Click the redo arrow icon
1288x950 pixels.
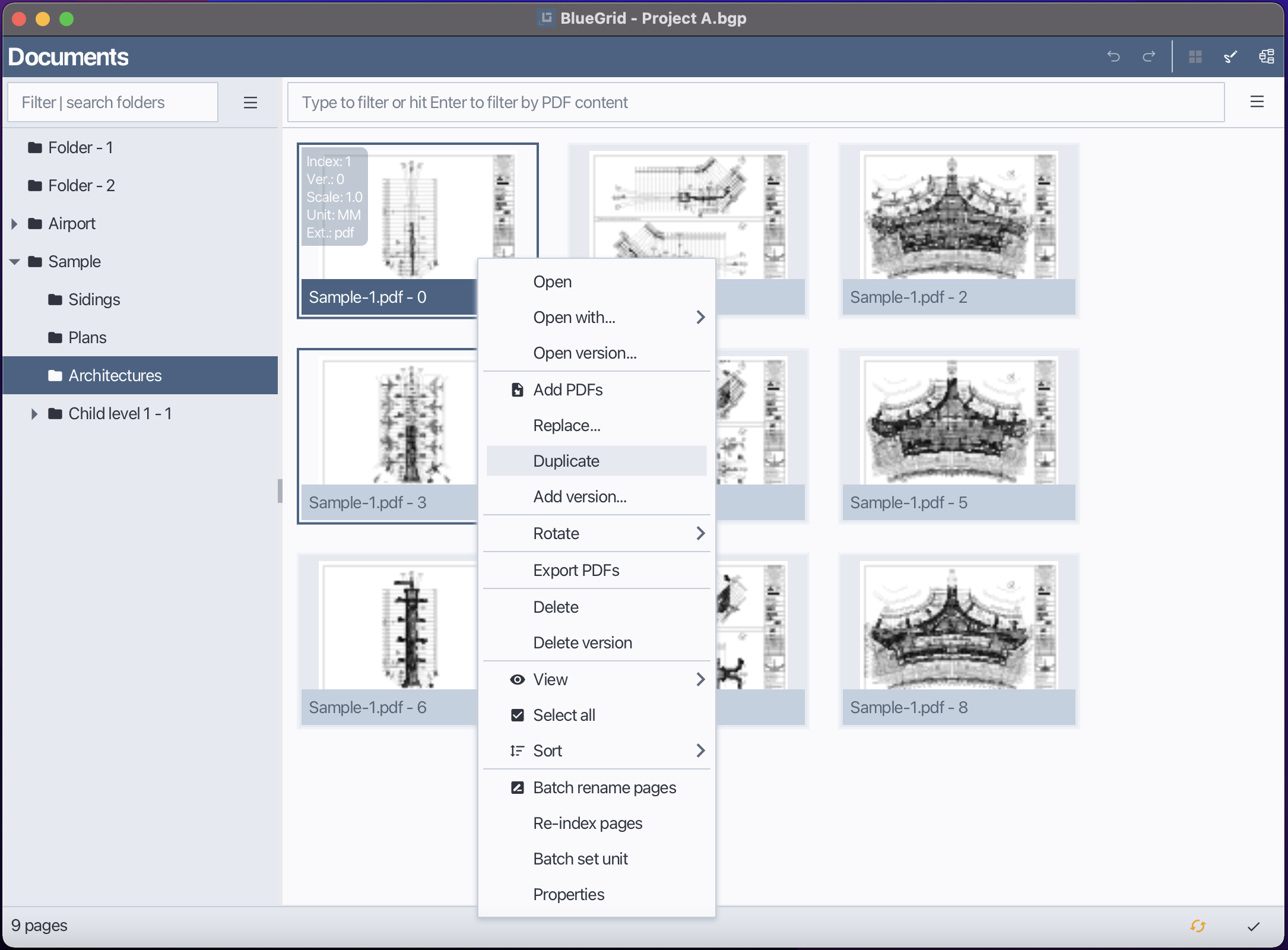click(x=1149, y=56)
